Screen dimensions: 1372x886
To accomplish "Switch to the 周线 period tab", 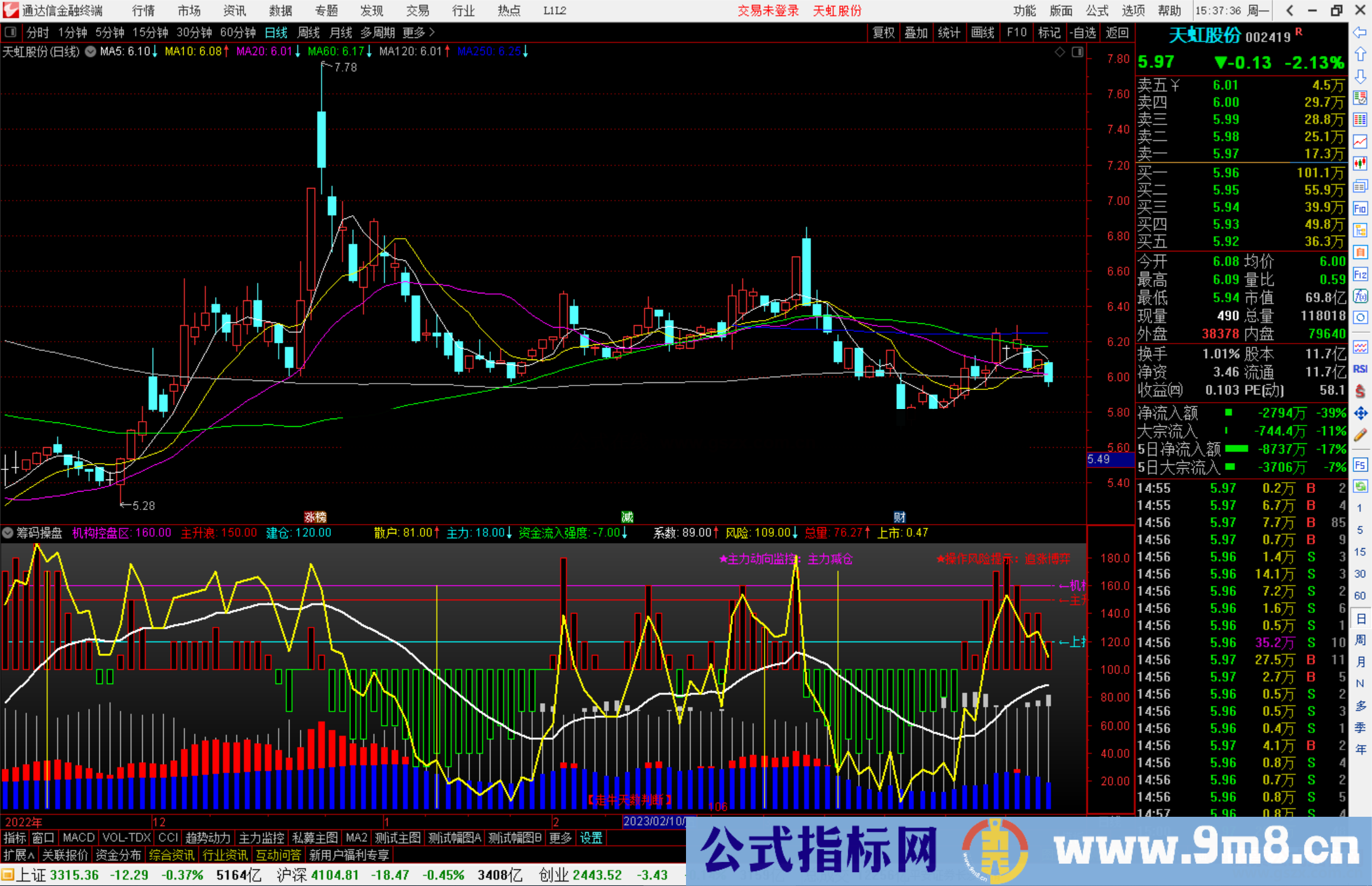I will click(309, 32).
